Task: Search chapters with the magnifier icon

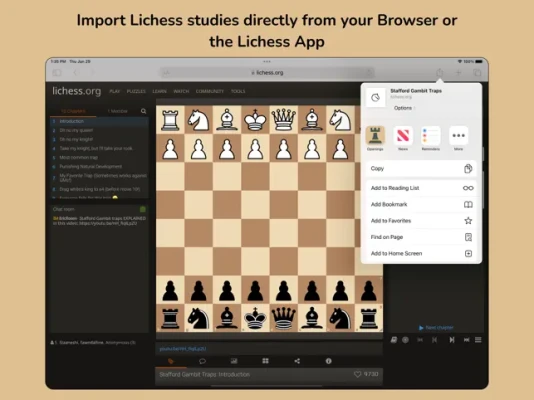Action: pos(143,111)
